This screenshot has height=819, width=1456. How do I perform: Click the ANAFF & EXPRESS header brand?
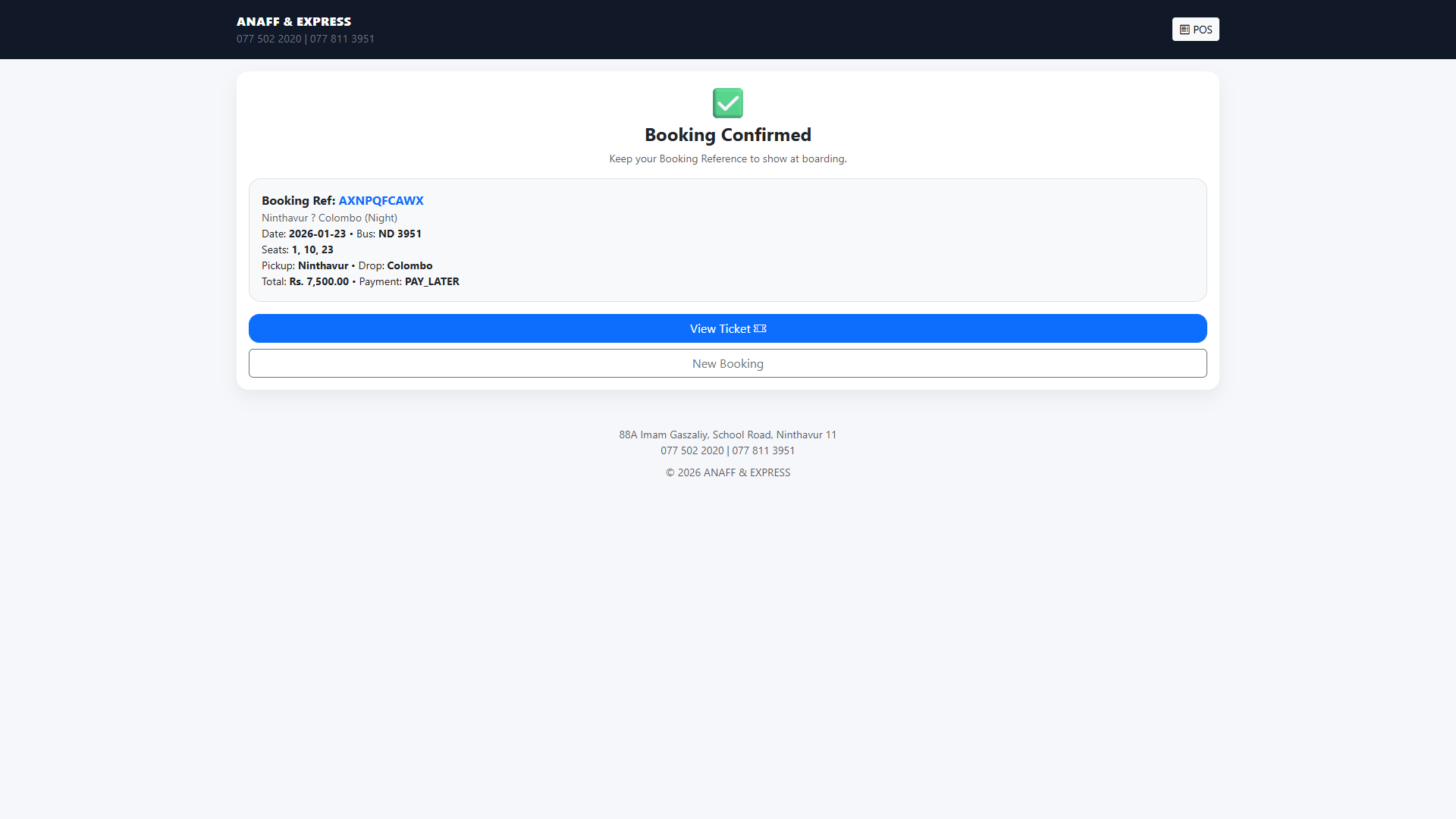(293, 21)
